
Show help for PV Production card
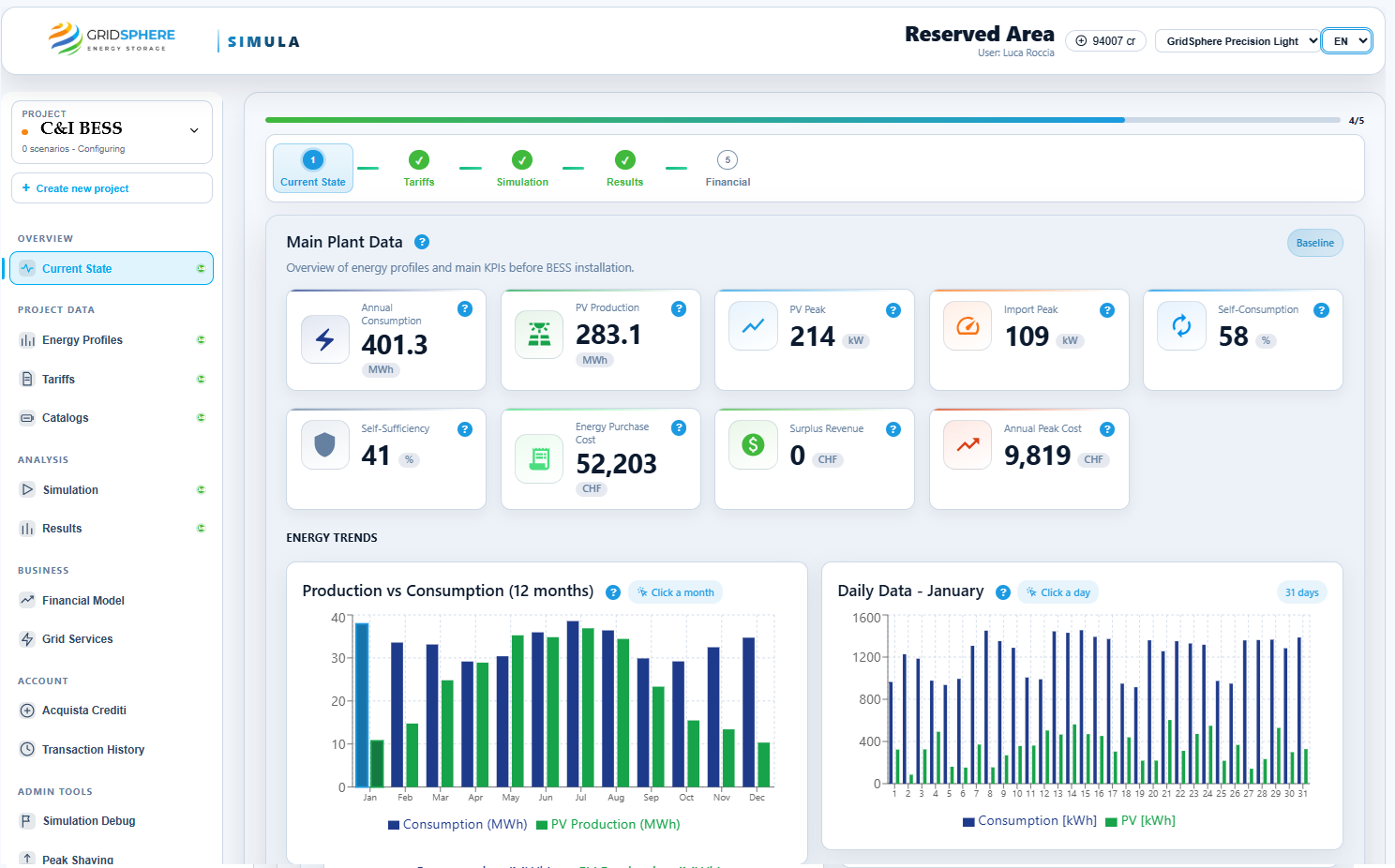pyautogui.click(x=679, y=308)
